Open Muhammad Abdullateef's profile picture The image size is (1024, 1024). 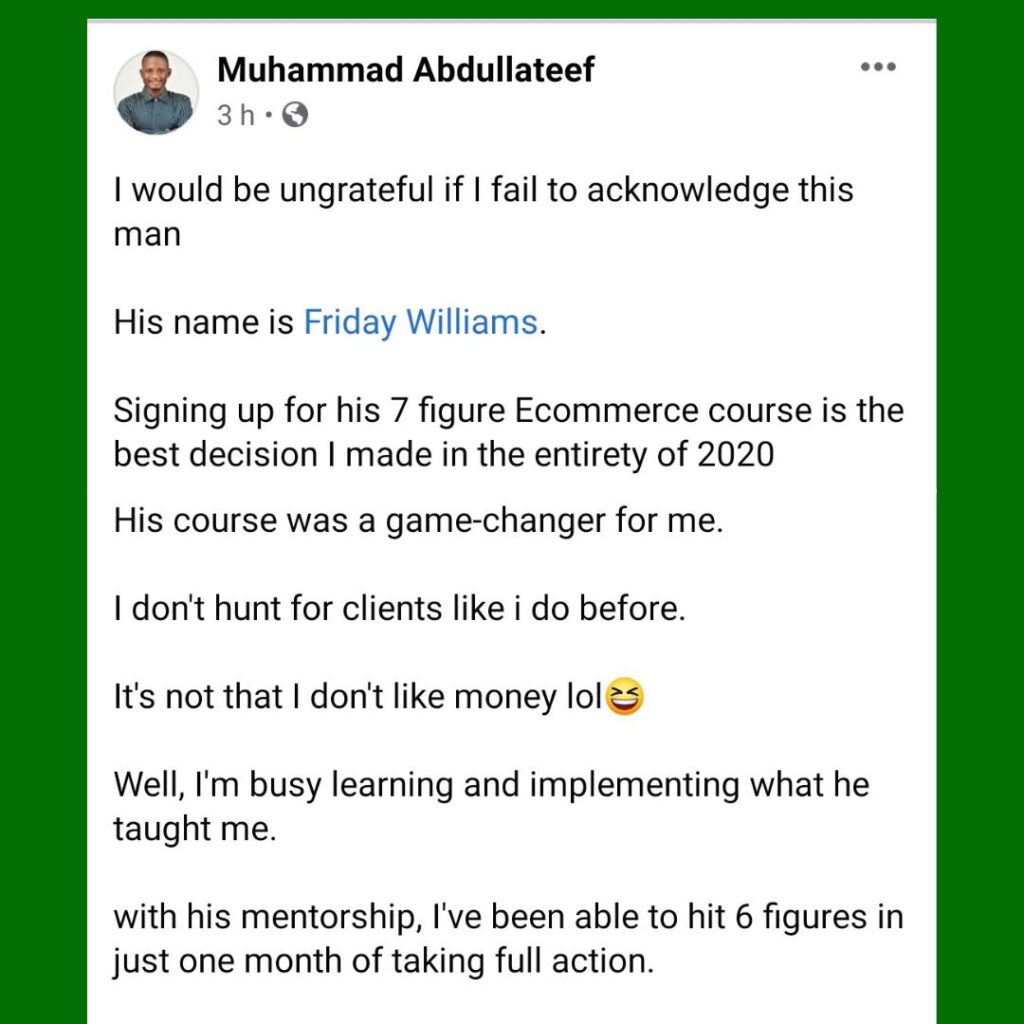coord(156,92)
